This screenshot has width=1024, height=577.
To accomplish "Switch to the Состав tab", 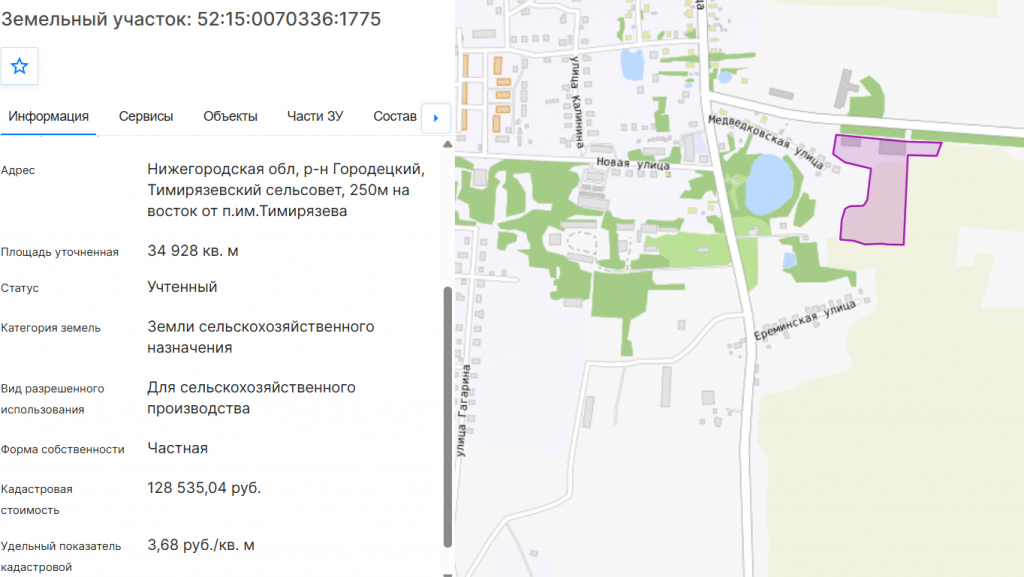I will pos(394,116).
